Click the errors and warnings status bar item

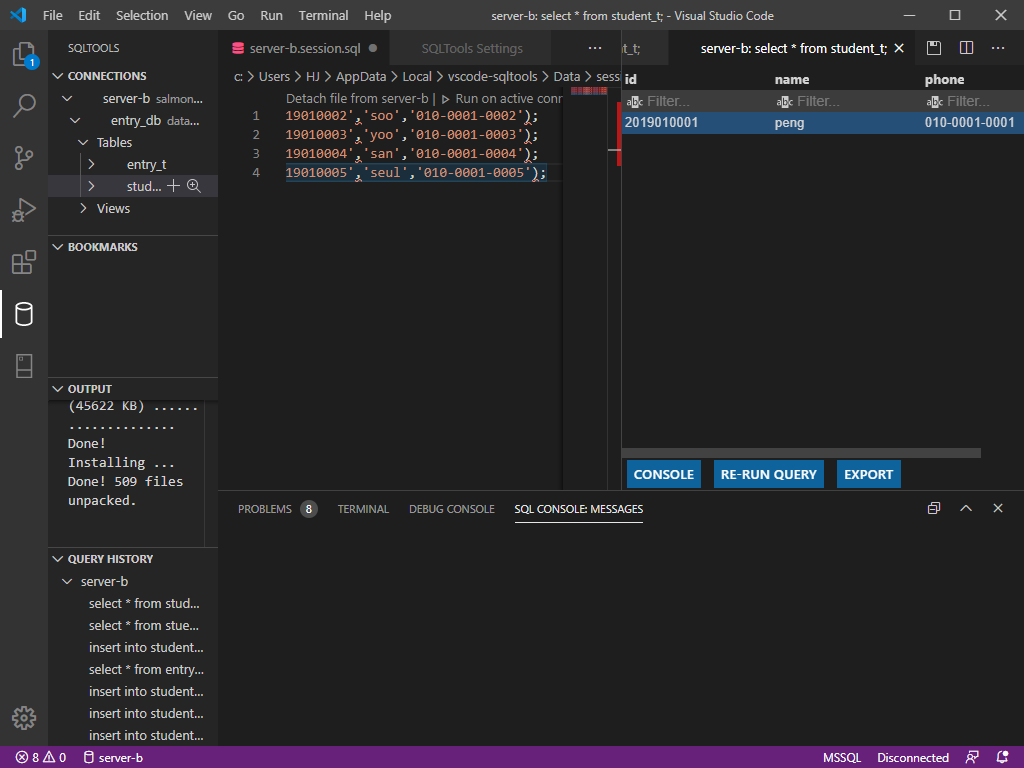41,758
